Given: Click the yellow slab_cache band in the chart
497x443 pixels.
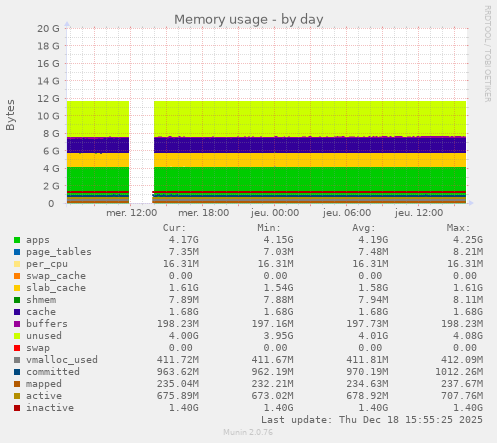Looking at the screenshot, I should pos(310,160).
